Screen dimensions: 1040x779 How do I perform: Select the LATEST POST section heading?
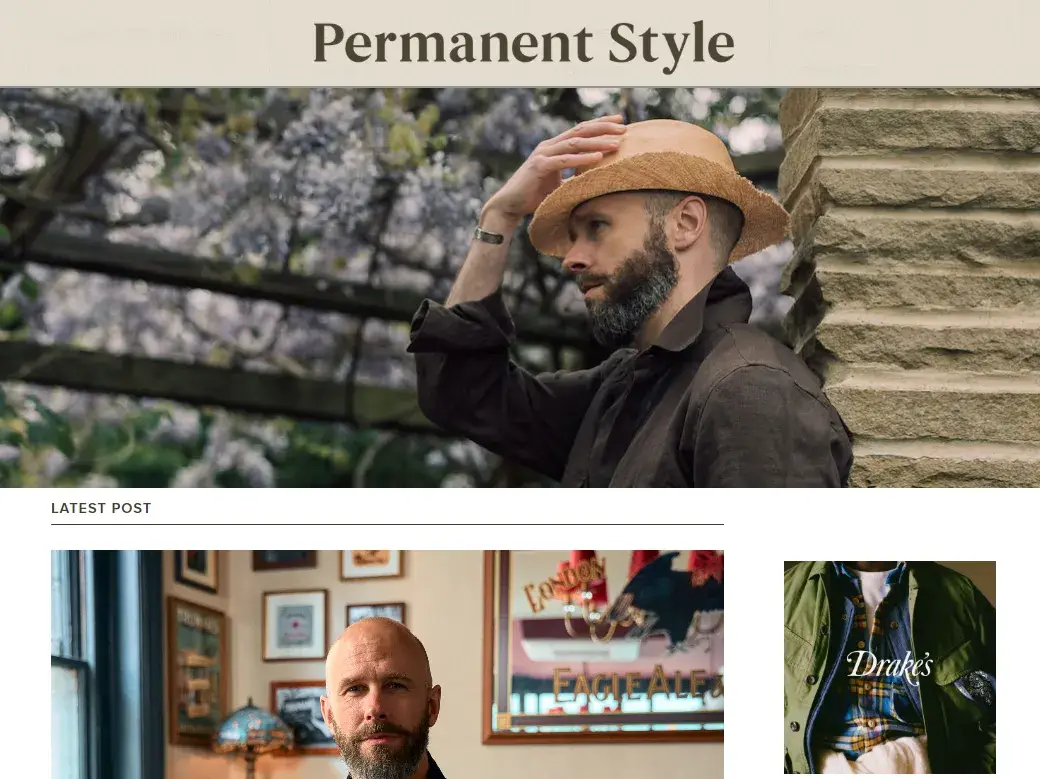click(x=101, y=508)
